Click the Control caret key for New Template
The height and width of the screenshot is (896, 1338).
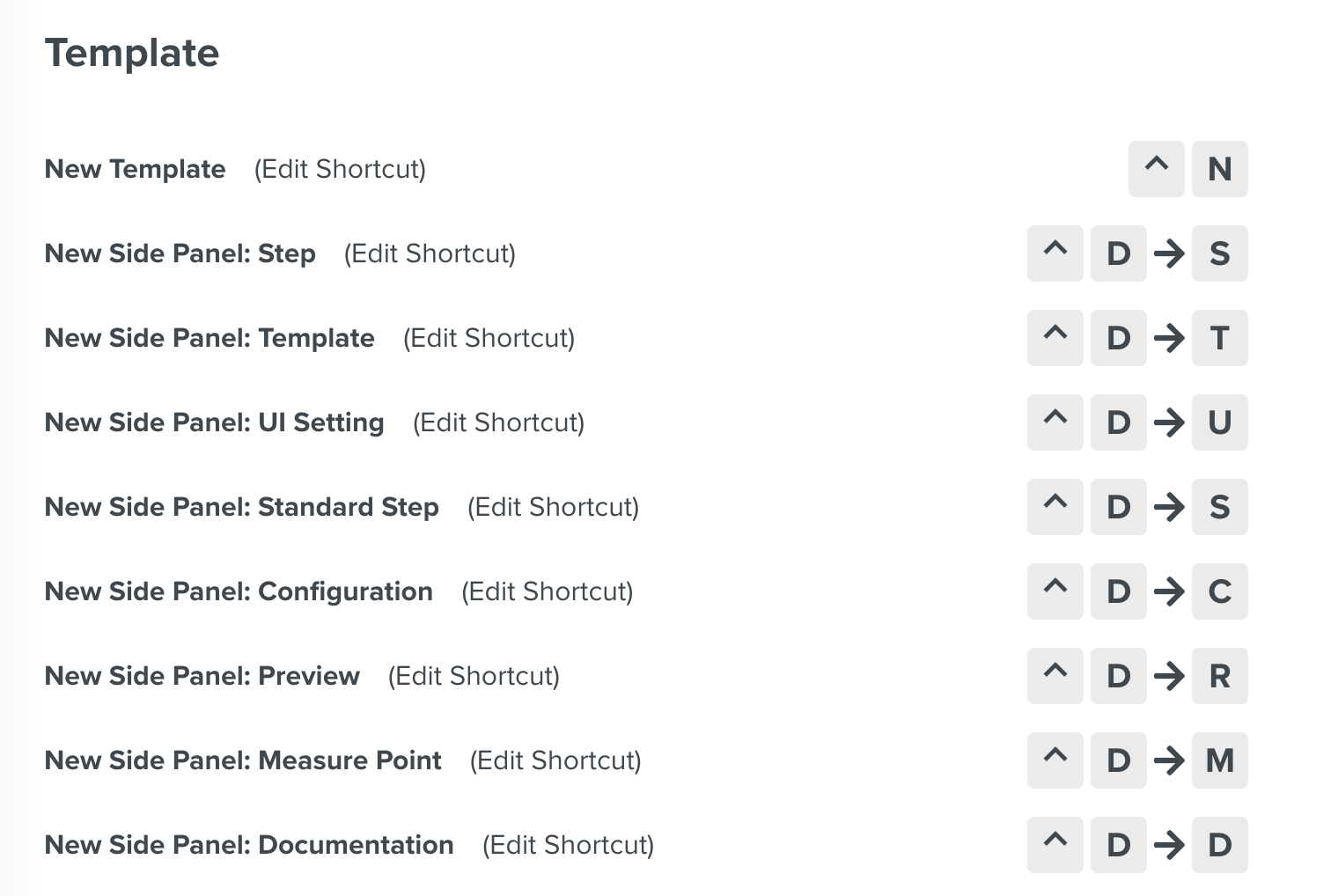coord(1156,169)
